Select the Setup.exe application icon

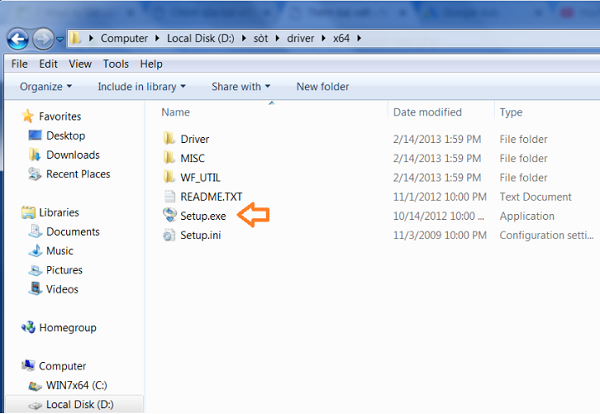tap(169, 216)
